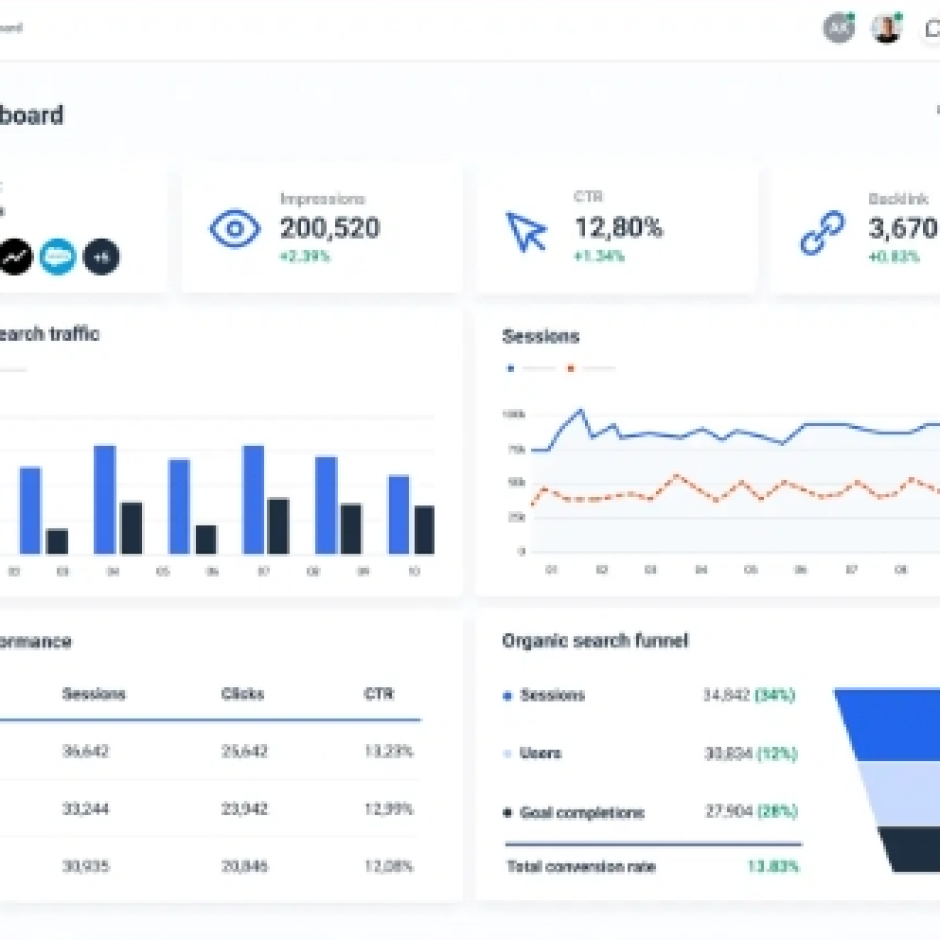This screenshot has width=940, height=940.
Task: Open the gray initials avatar in header
Action: click(x=838, y=28)
